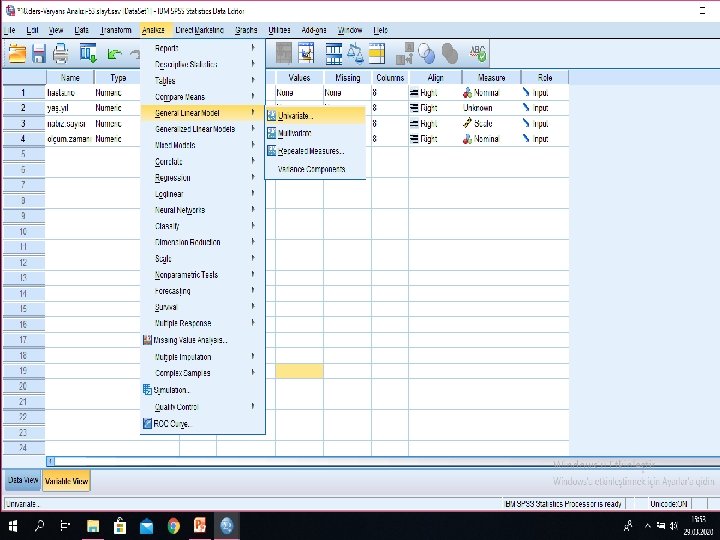Screen dimensions: 720x540
Task: Expand Generalized Linear Models submenu
Action: tap(202, 129)
